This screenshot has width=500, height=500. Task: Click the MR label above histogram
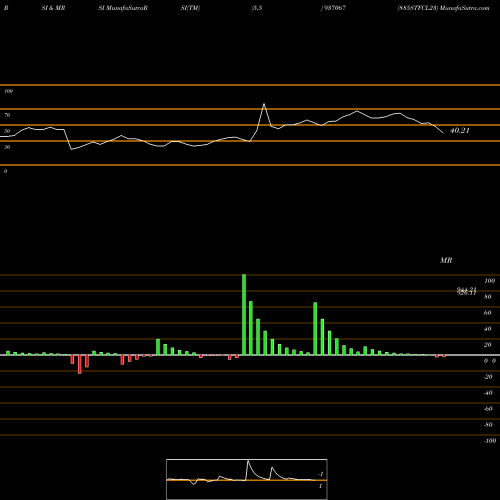[446, 260]
